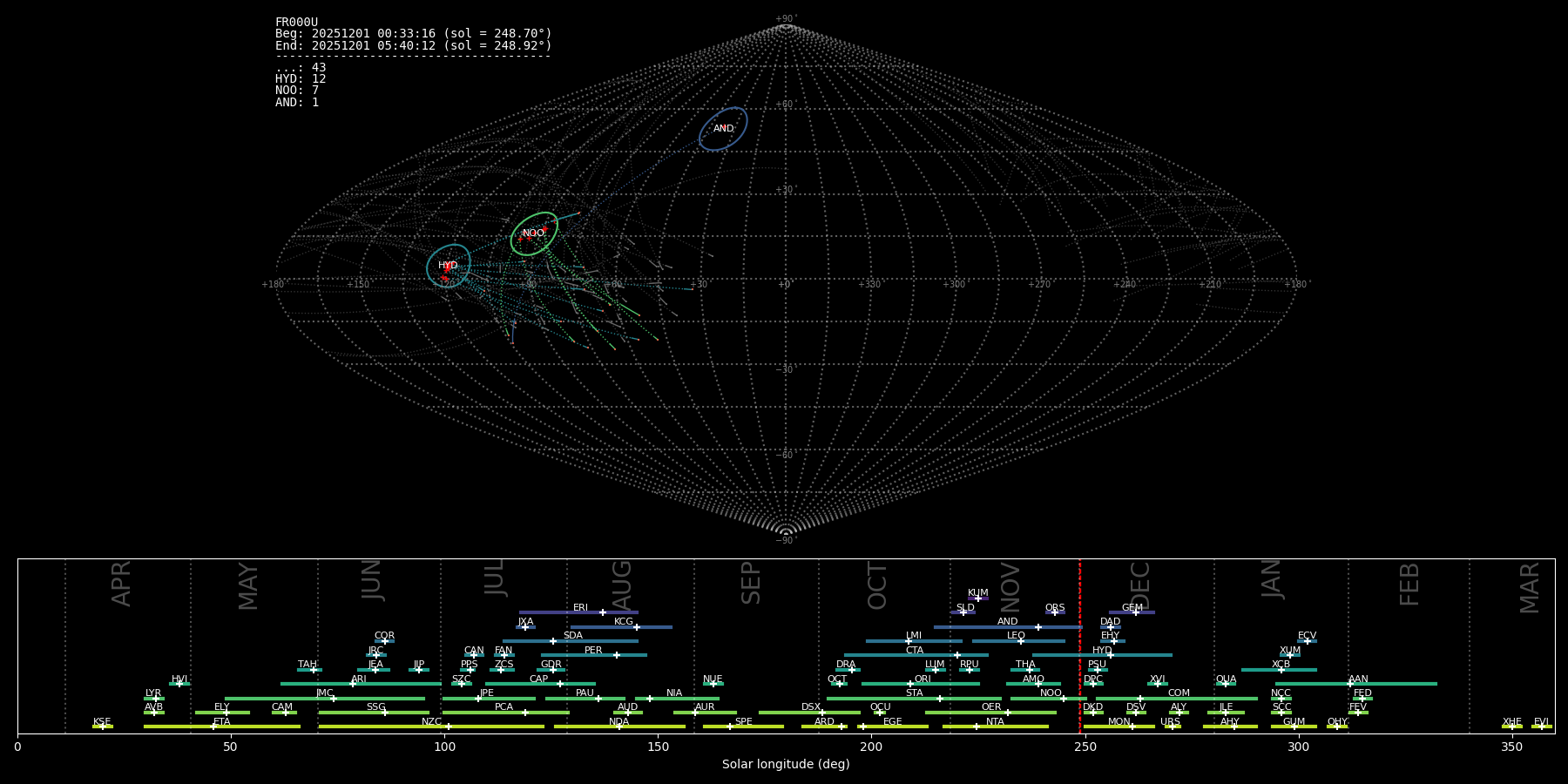
Task: Click the −90 label at map bottom
Action: (x=786, y=540)
